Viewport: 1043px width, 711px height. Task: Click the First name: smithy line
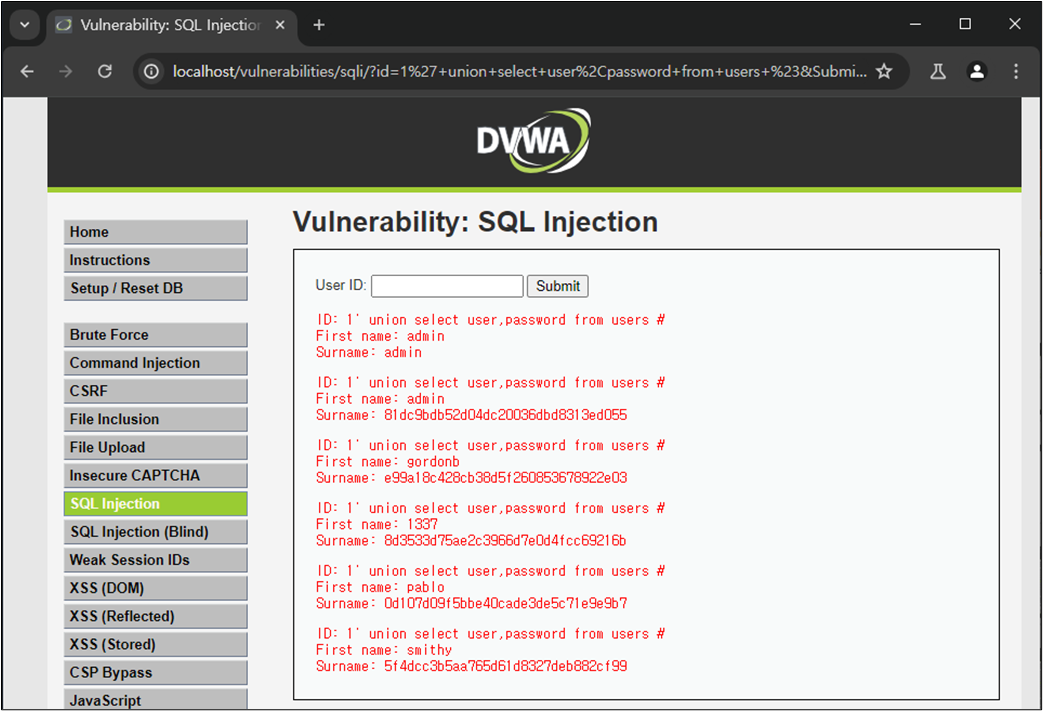click(x=384, y=650)
